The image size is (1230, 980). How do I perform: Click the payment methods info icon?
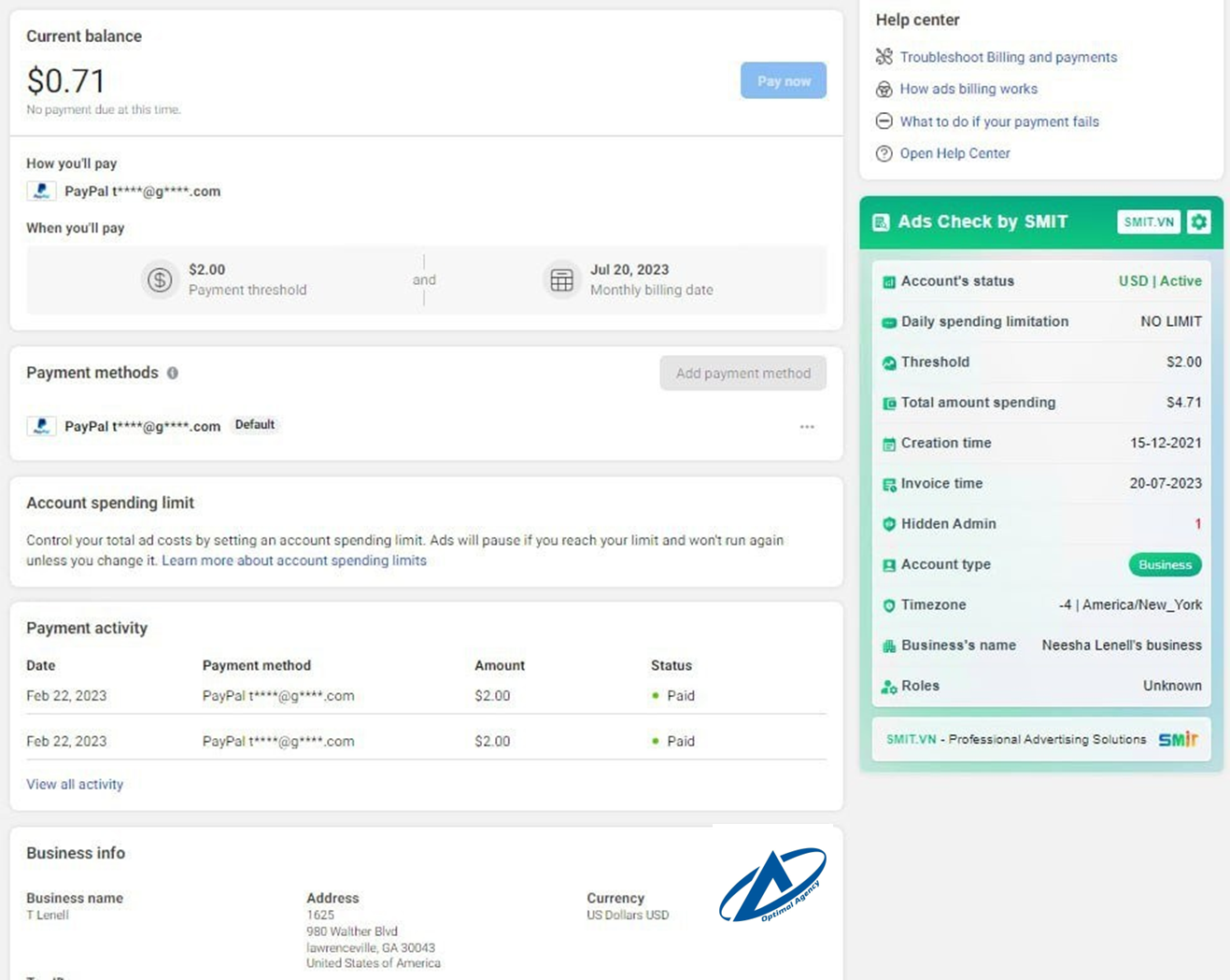(x=173, y=373)
